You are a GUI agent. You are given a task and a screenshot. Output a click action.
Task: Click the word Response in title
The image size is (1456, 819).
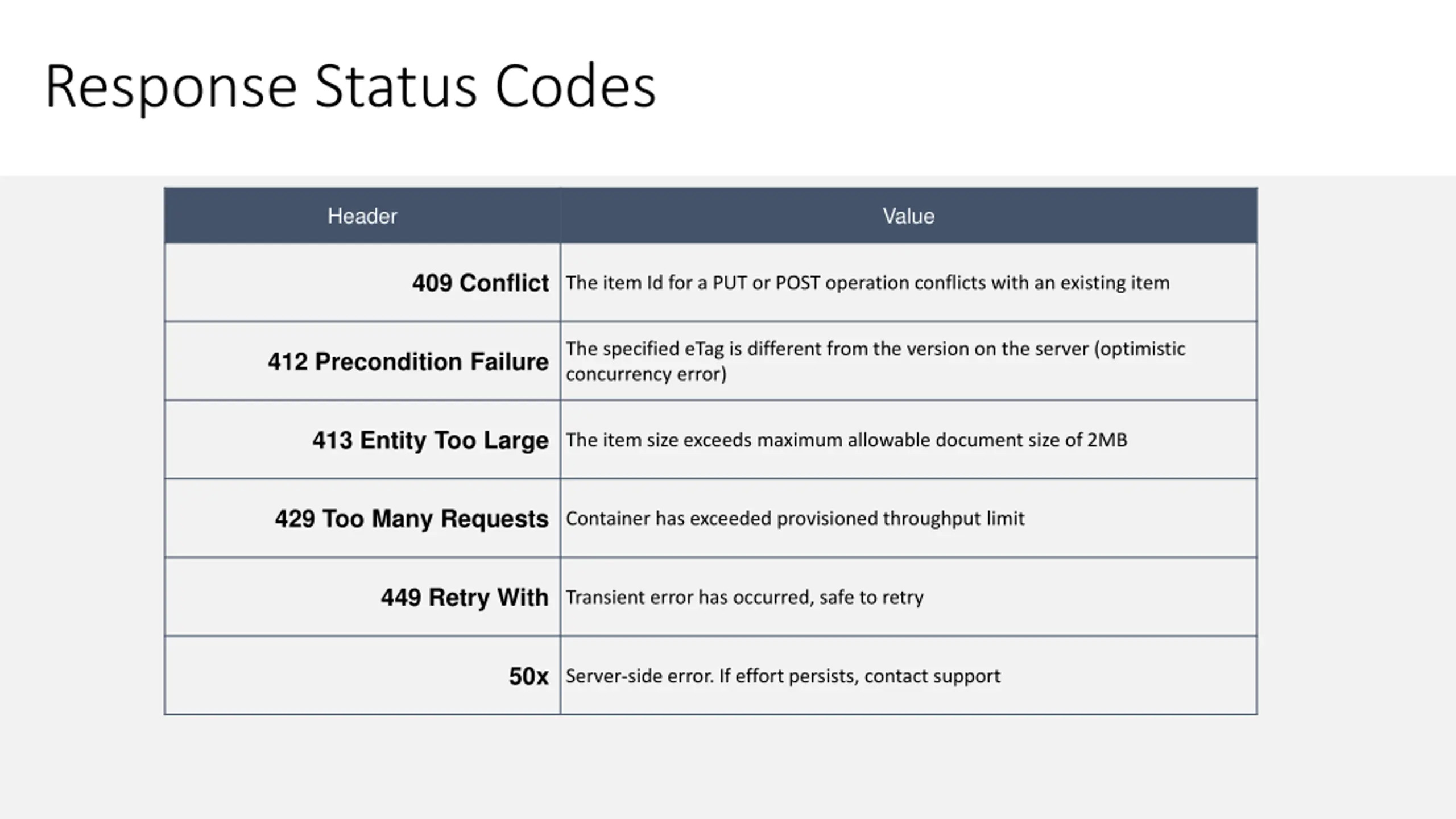click(x=171, y=88)
